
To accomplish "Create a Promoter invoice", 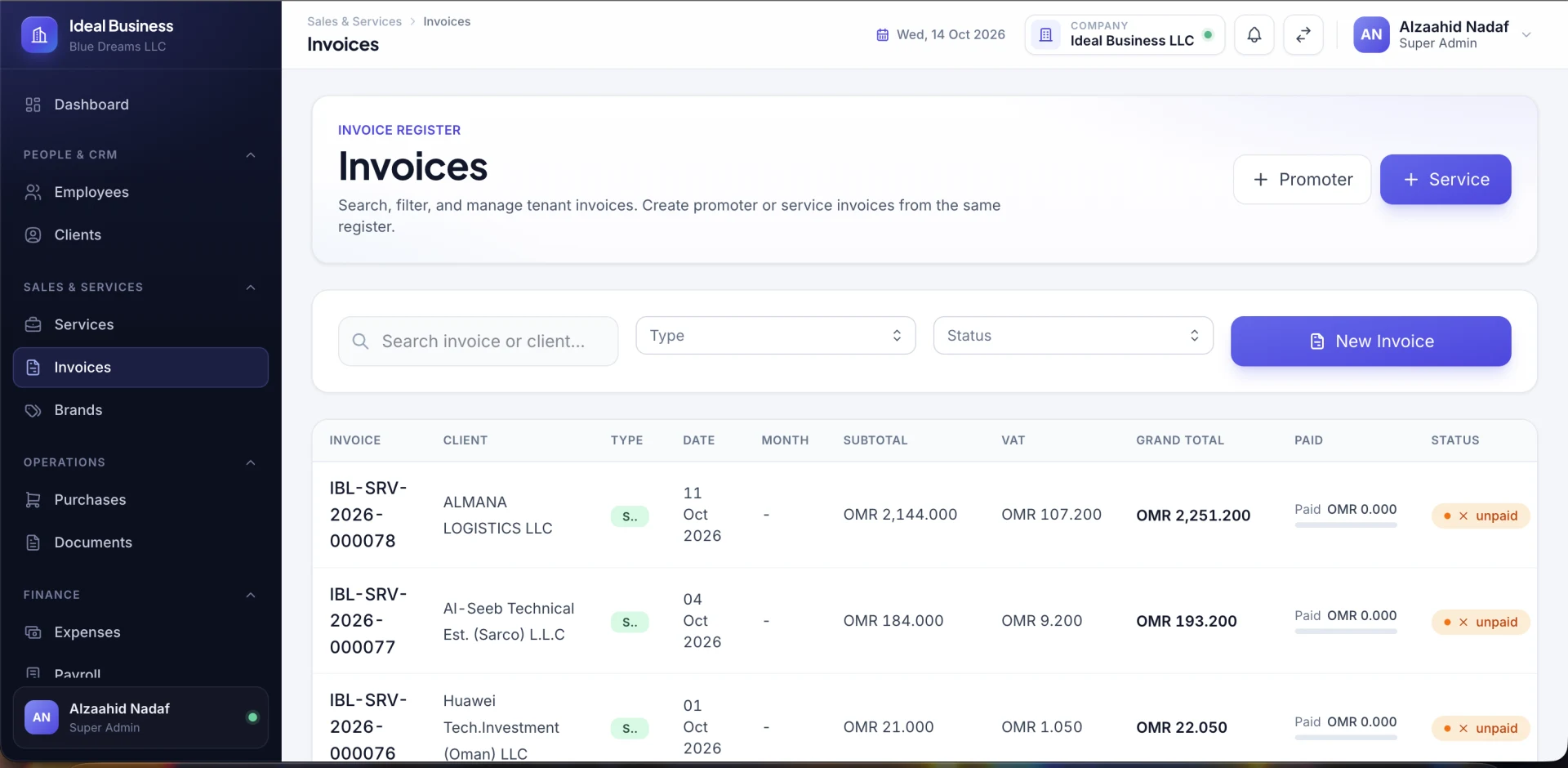I will [1302, 180].
